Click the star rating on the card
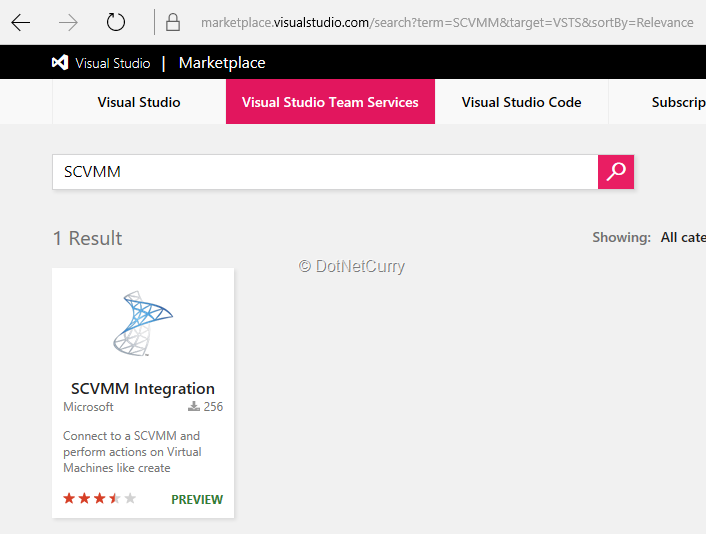 [100, 498]
